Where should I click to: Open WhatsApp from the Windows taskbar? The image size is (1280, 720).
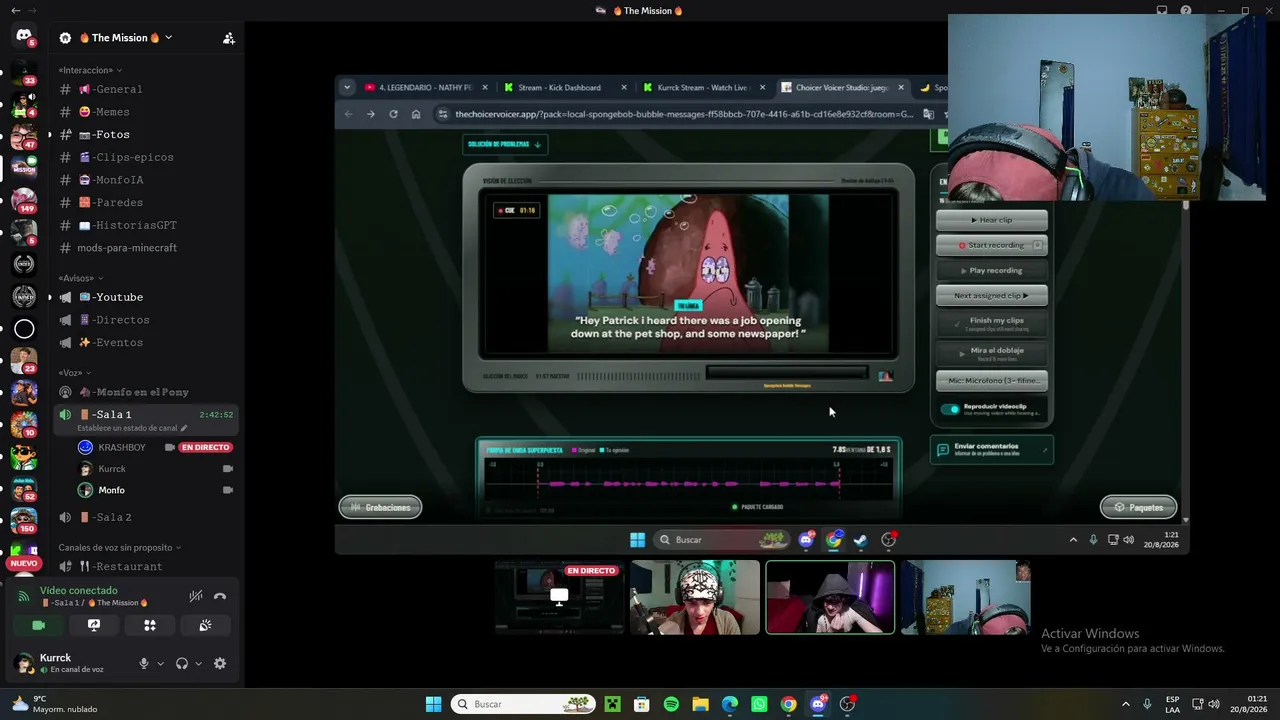pos(759,704)
